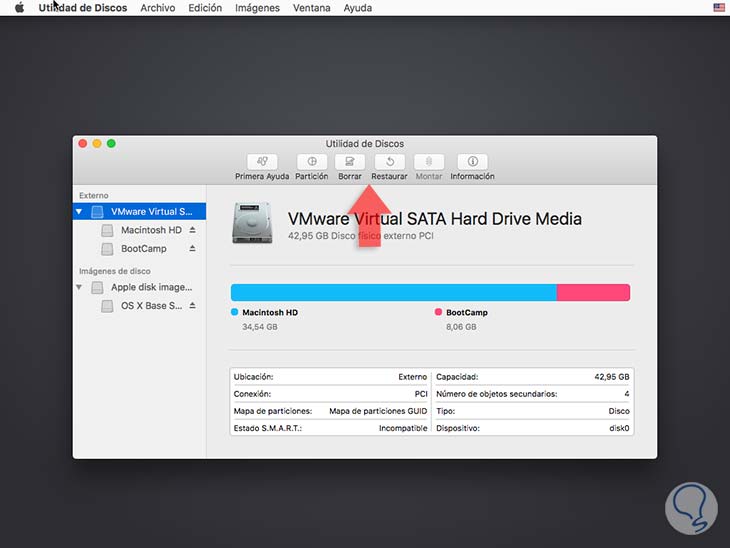This screenshot has height=548, width=730.
Task: Eject the OS X Base System volume
Action: coord(192,306)
